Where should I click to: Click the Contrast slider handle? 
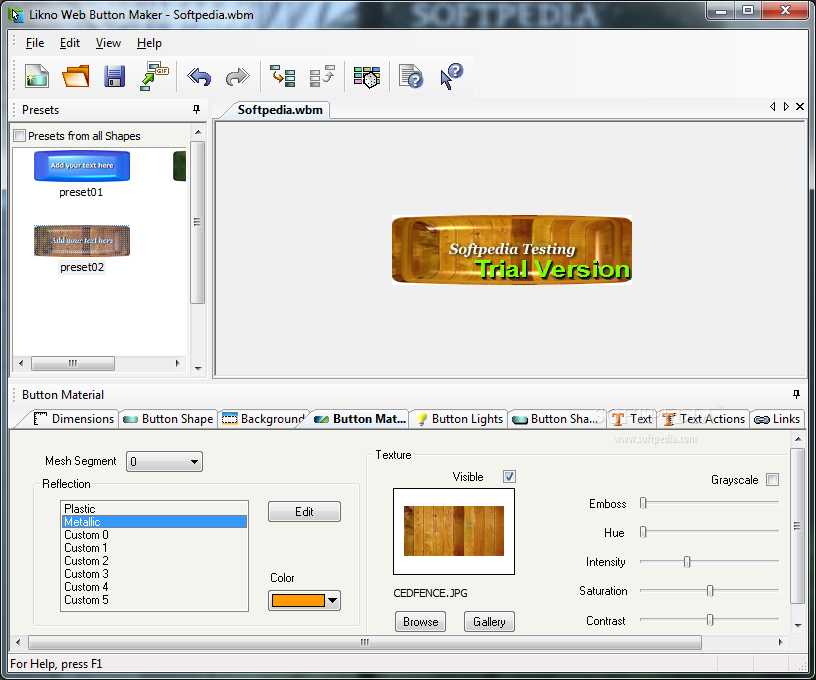click(710, 620)
